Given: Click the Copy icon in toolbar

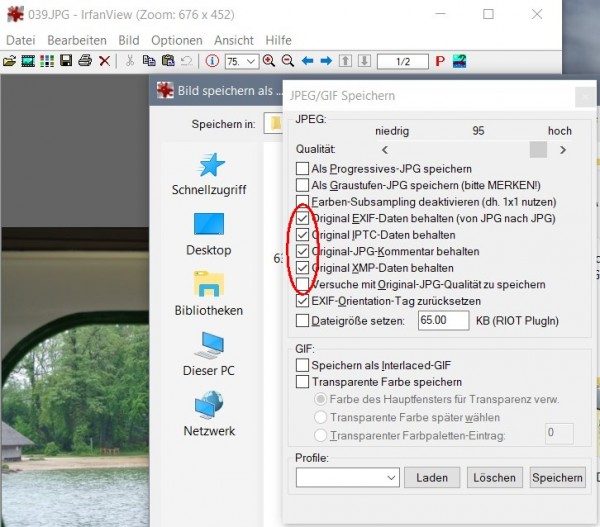Looking at the screenshot, I should point(149,61).
